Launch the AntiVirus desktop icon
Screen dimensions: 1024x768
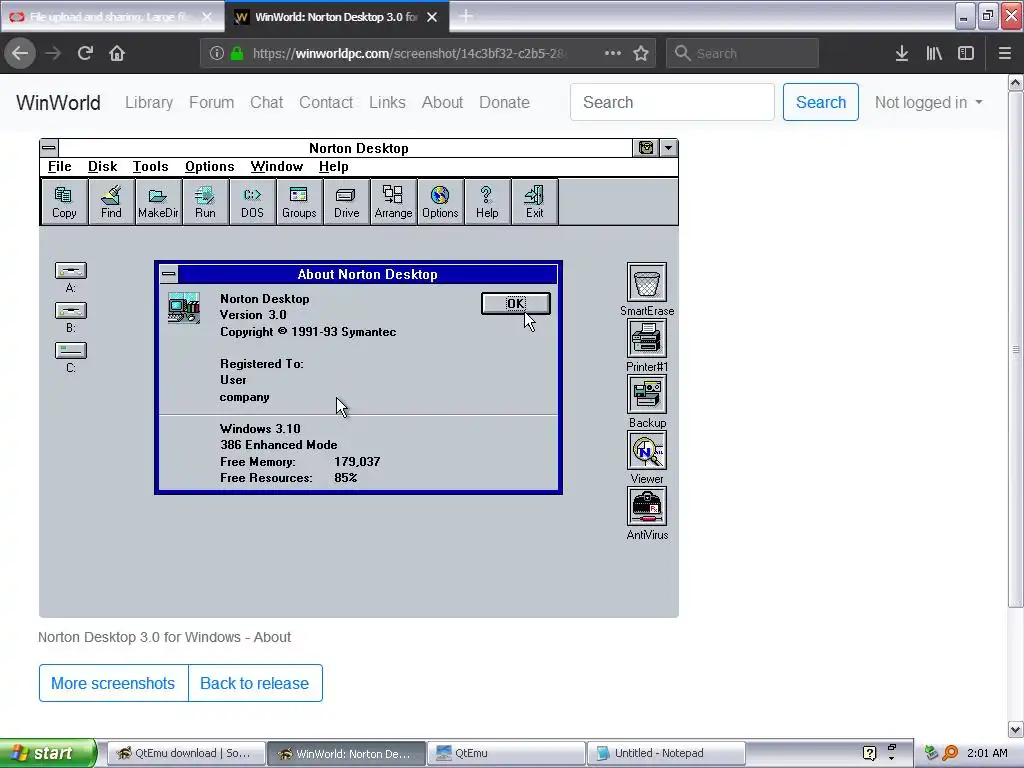pyautogui.click(x=647, y=507)
